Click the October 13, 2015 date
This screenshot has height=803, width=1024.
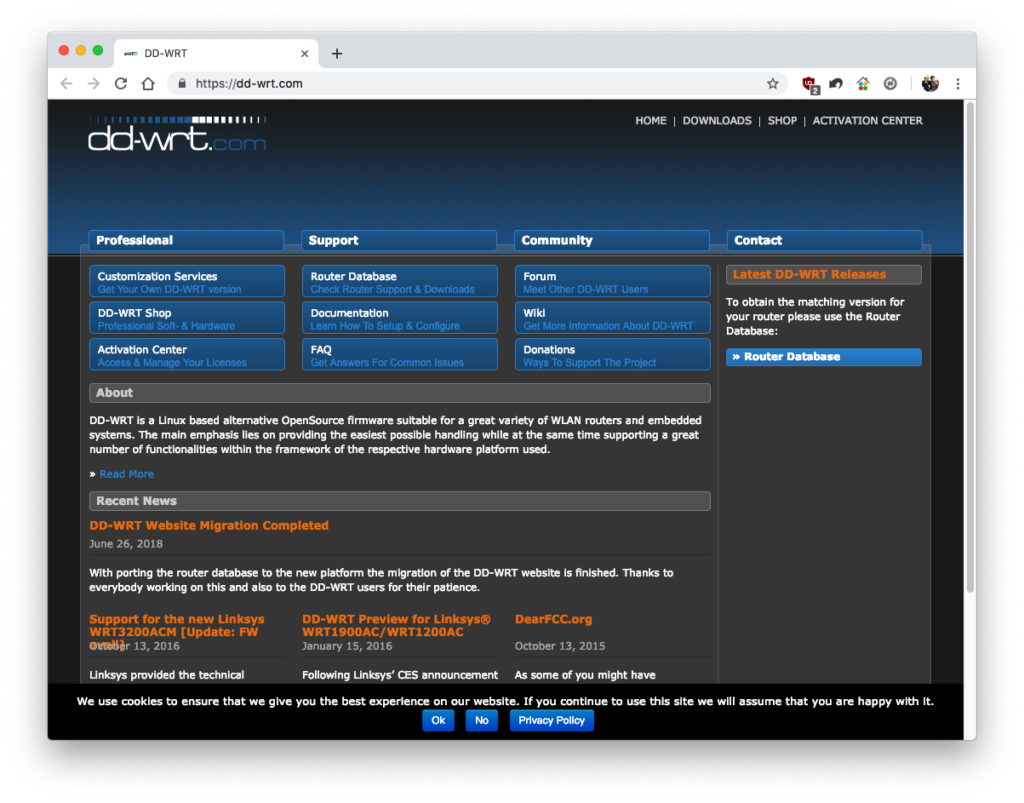pyautogui.click(x=560, y=646)
